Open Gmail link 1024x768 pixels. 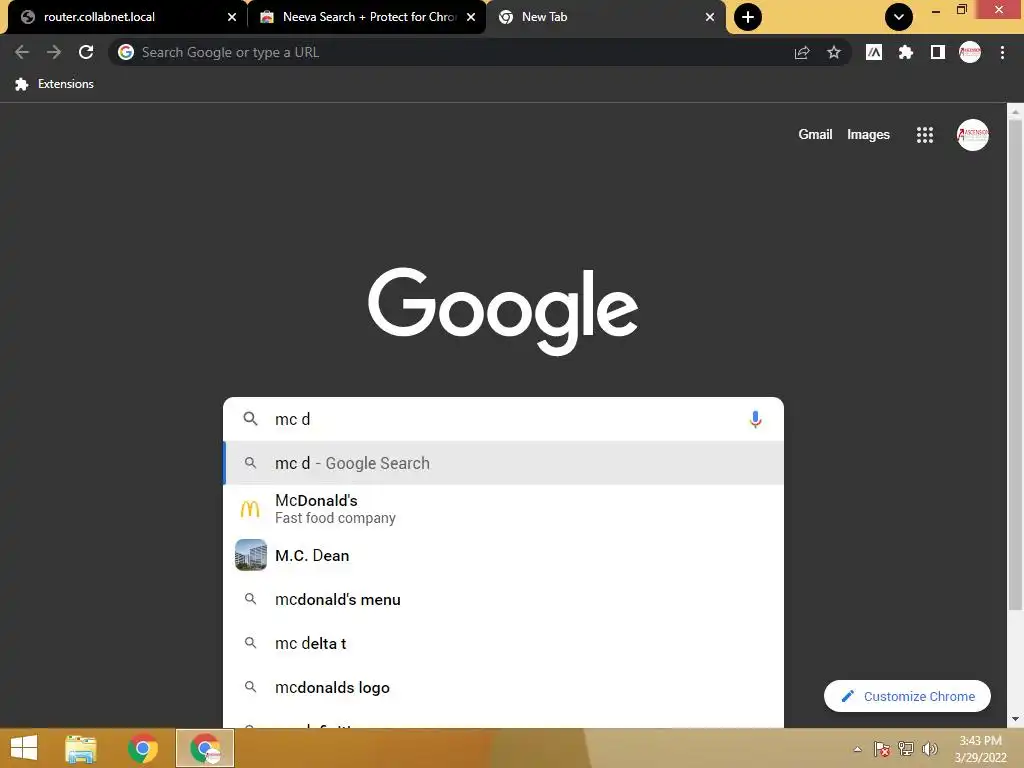coord(815,135)
